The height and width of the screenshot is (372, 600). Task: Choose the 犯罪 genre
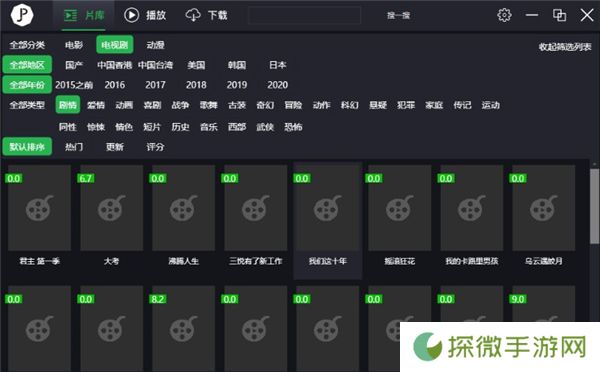click(406, 104)
